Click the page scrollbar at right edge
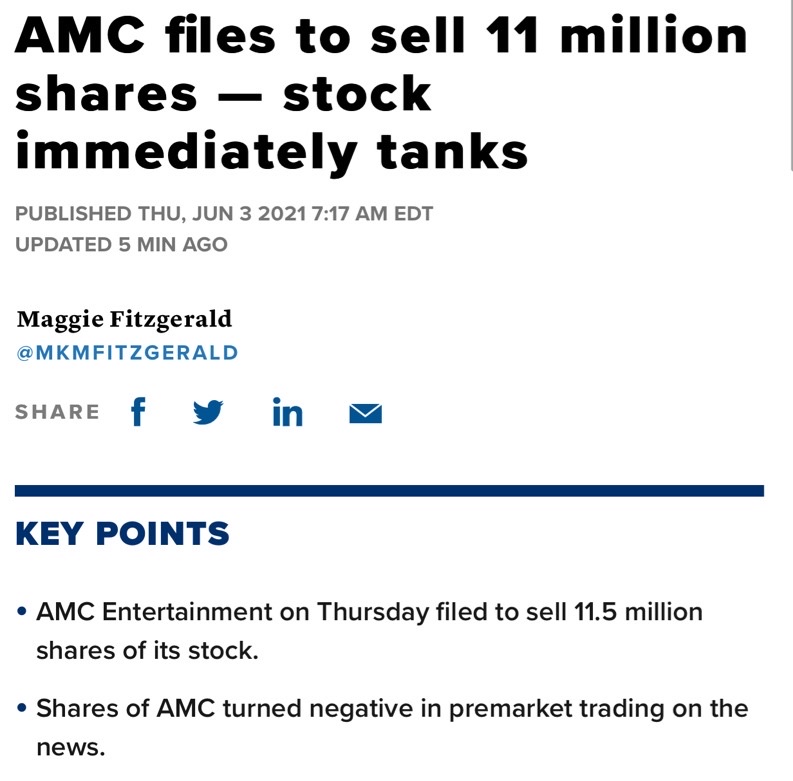 (x=790, y=86)
